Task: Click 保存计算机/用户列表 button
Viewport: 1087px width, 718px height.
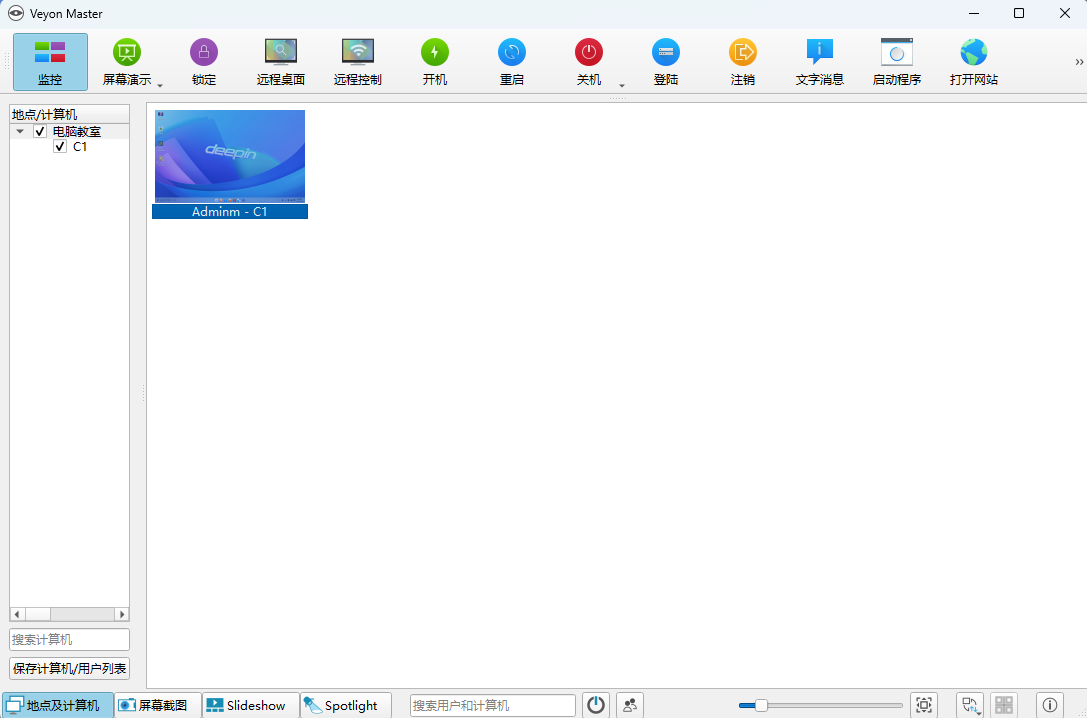Action: pyautogui.click(x=69, y=669)
